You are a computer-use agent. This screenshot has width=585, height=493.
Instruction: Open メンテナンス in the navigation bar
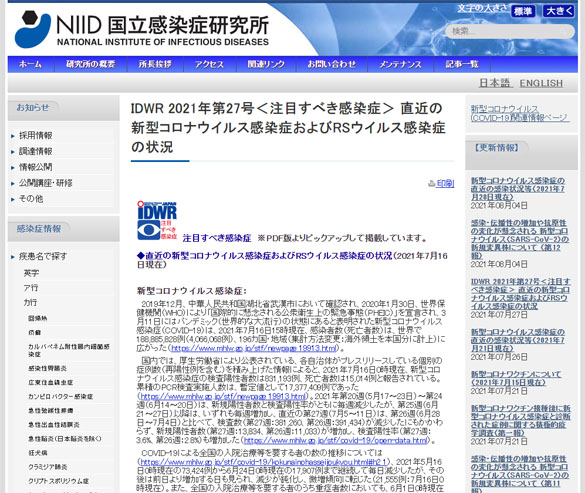[x=400, y=64]
